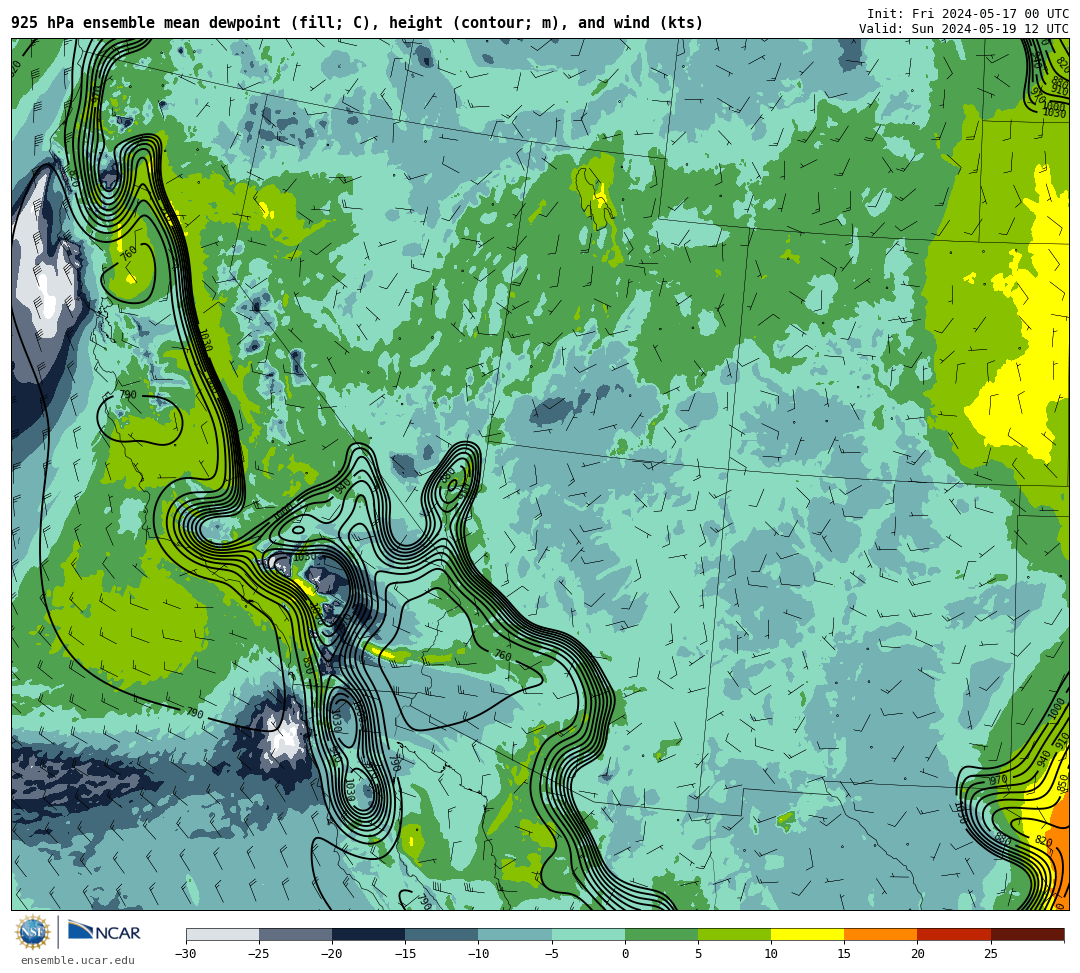The width and height of the screenshot is (1080, 973).
Task: Select the plot title about 925 hPa dewpoint
Action: tap(357, 23)
